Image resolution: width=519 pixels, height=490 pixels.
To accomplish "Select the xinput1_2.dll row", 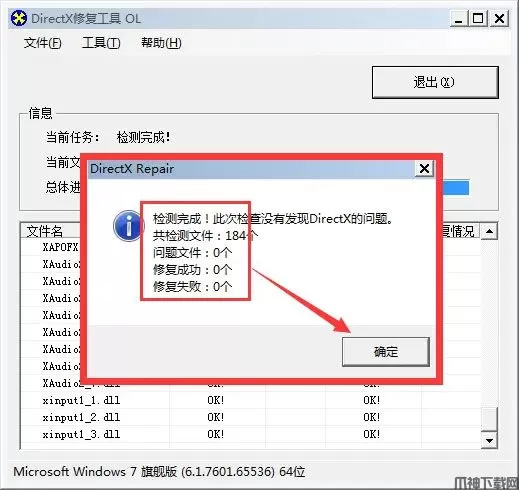I will click(251, 417).
